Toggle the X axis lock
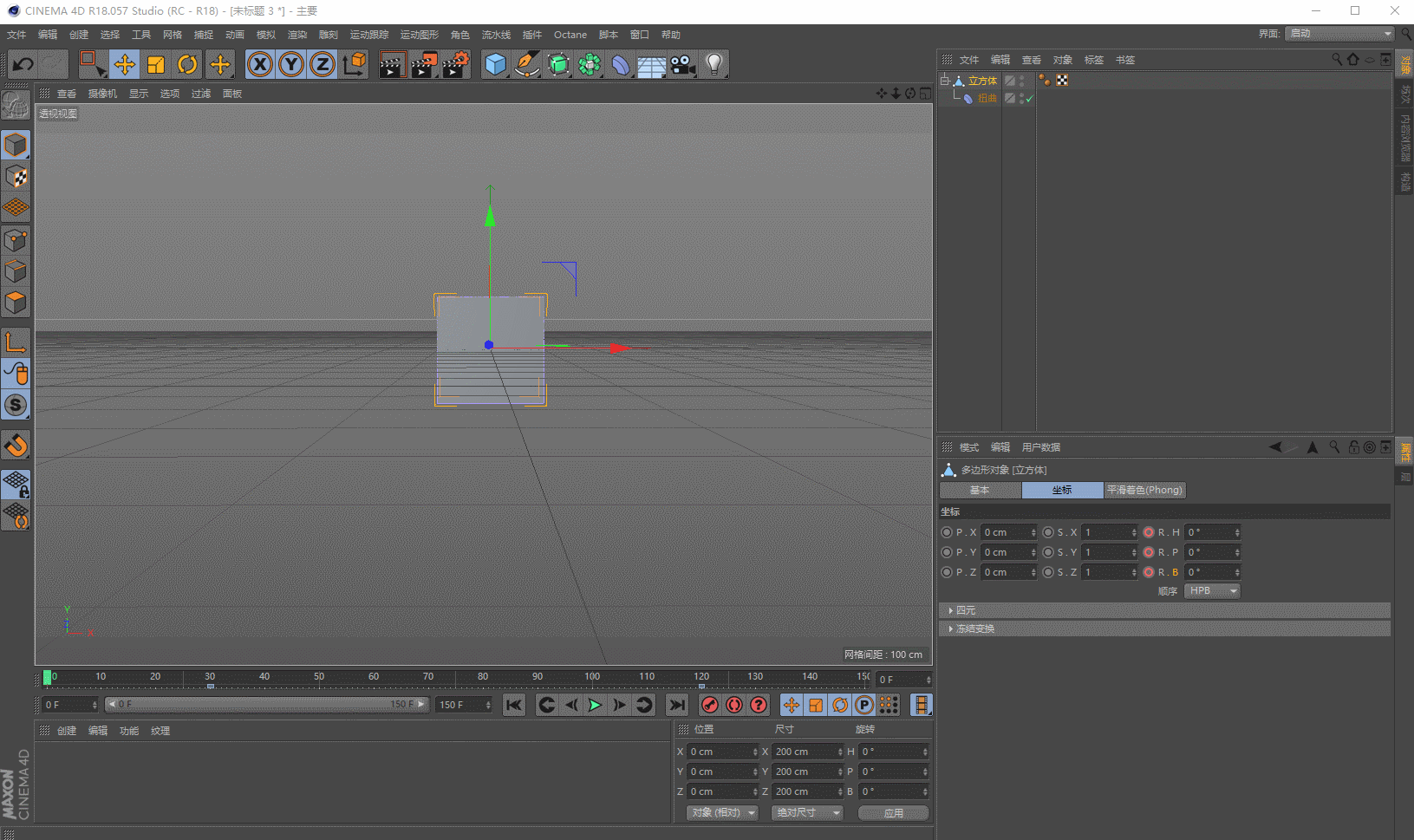The image size is (1414, 840). coord(259,64)
